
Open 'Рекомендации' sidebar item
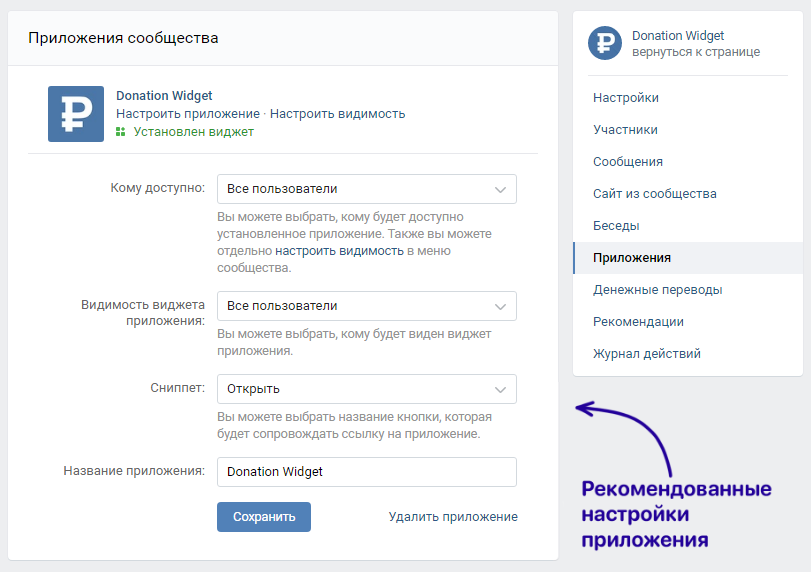pos(638,322)
